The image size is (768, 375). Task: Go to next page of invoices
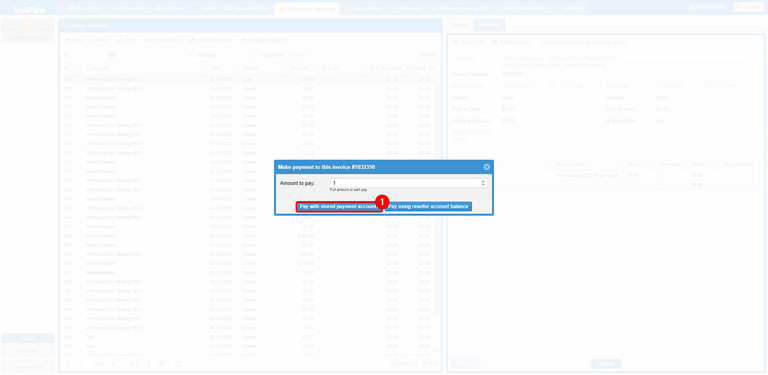(x=148, y=363)
